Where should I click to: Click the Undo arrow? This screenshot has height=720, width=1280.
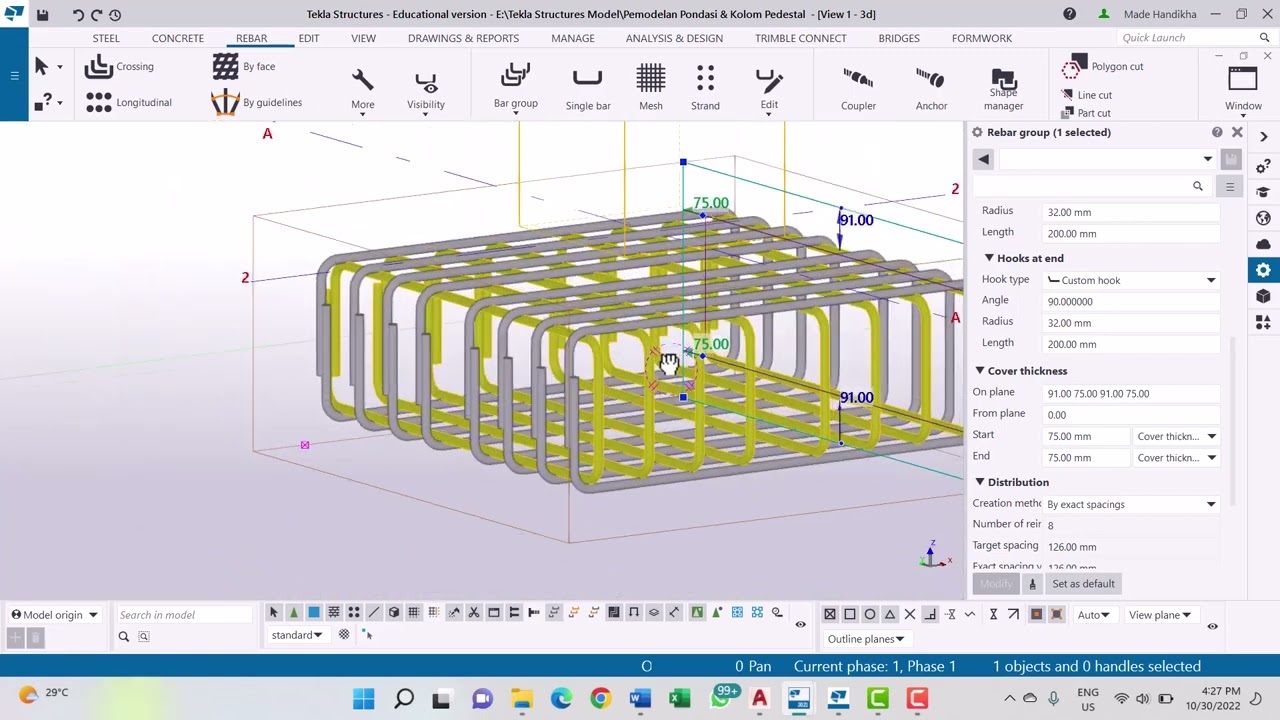point(78,14)
